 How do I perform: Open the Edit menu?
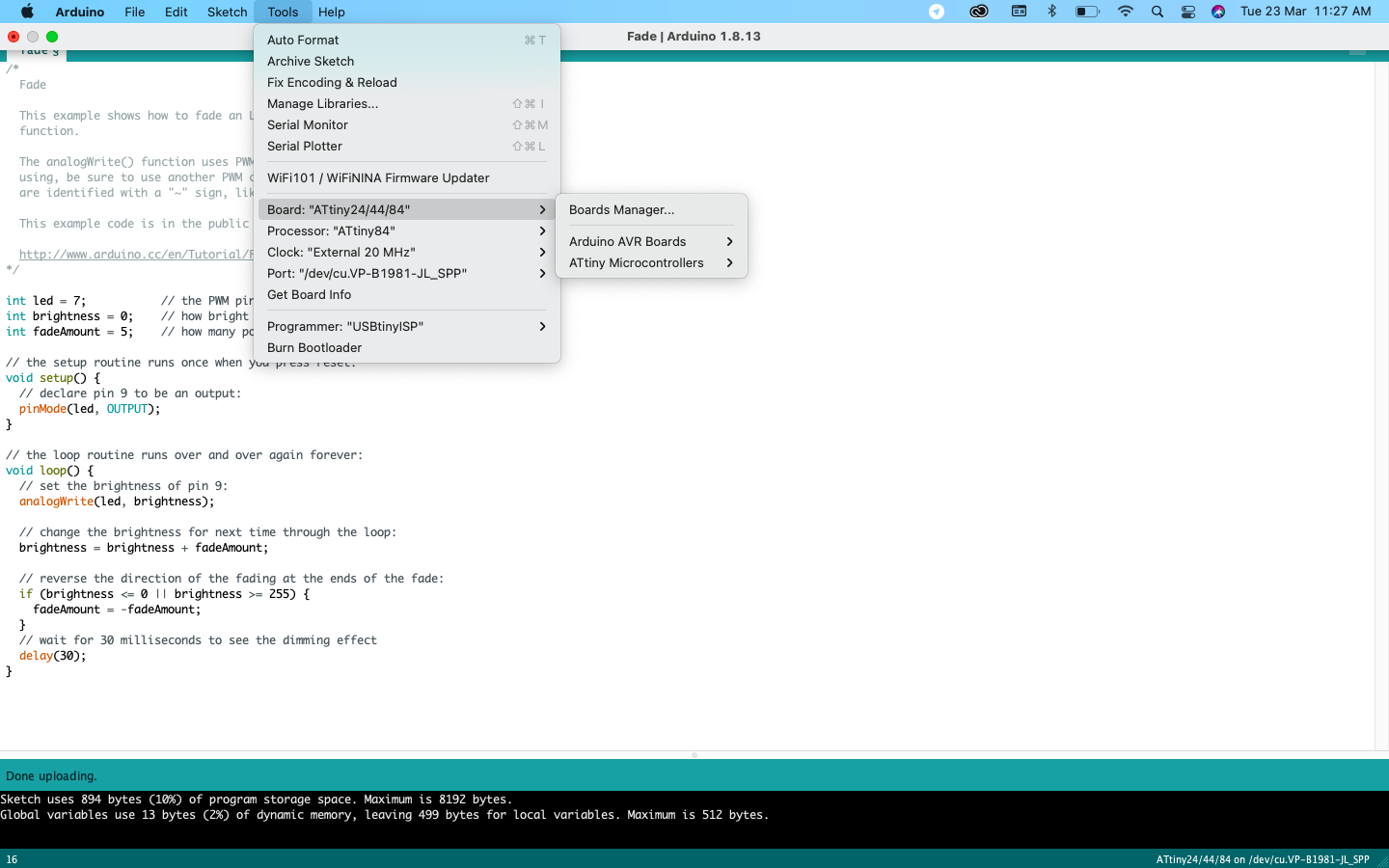tap(177, 12)
